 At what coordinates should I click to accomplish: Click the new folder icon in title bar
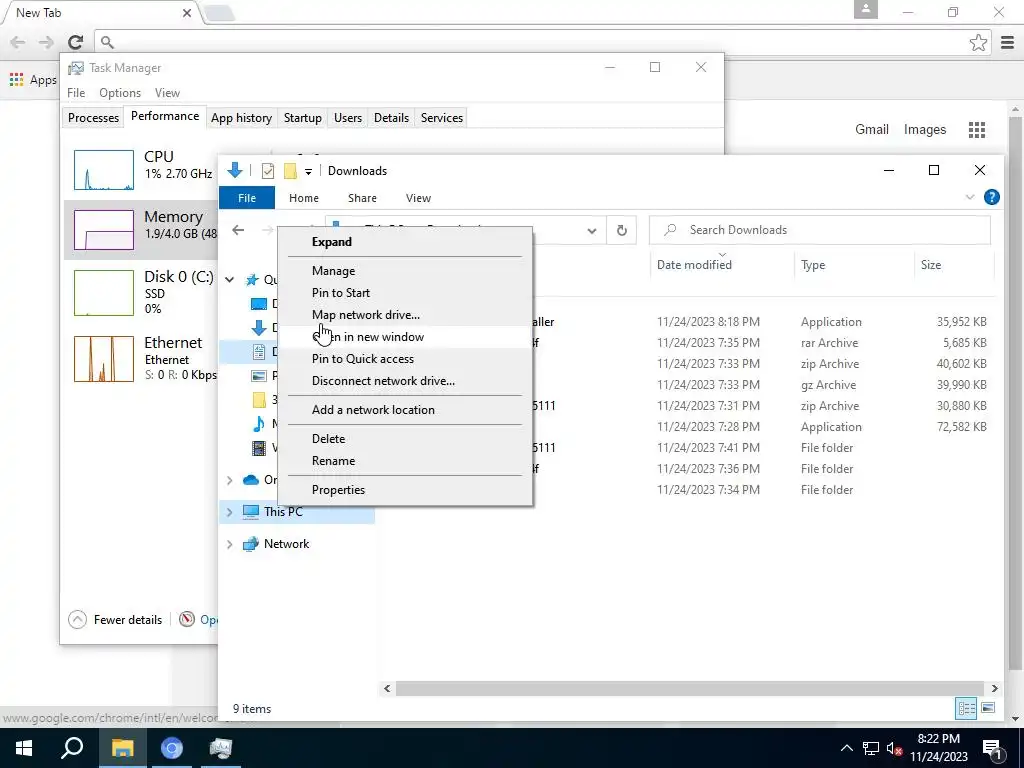pos(290,171)
